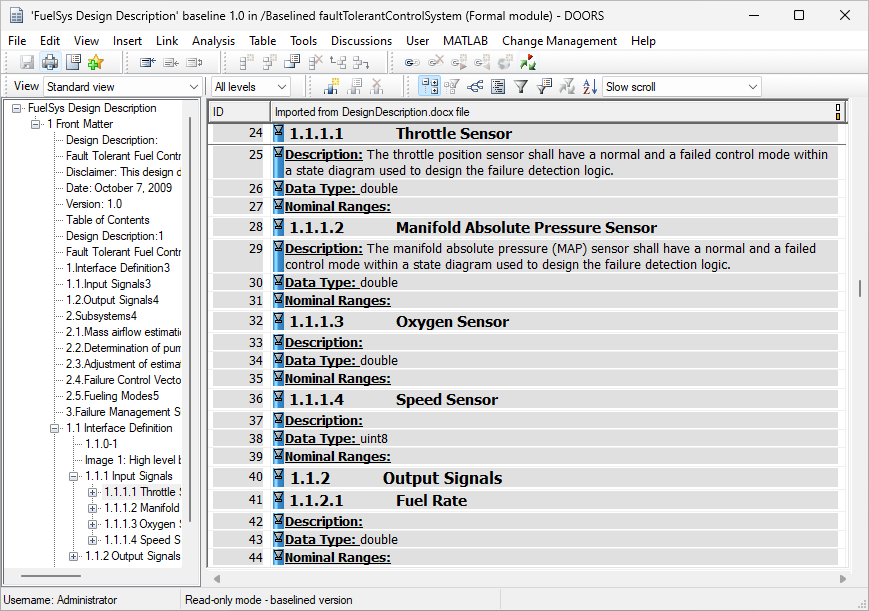The width and height of the screenshot is (869, 611).
Task: Collapse the 1.1 Interface Definition node
Action: coord(54,429)
